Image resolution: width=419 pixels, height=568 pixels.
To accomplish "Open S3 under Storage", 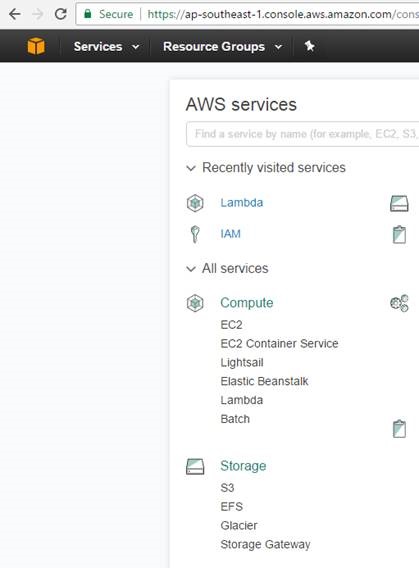I will tap(227, 488).
